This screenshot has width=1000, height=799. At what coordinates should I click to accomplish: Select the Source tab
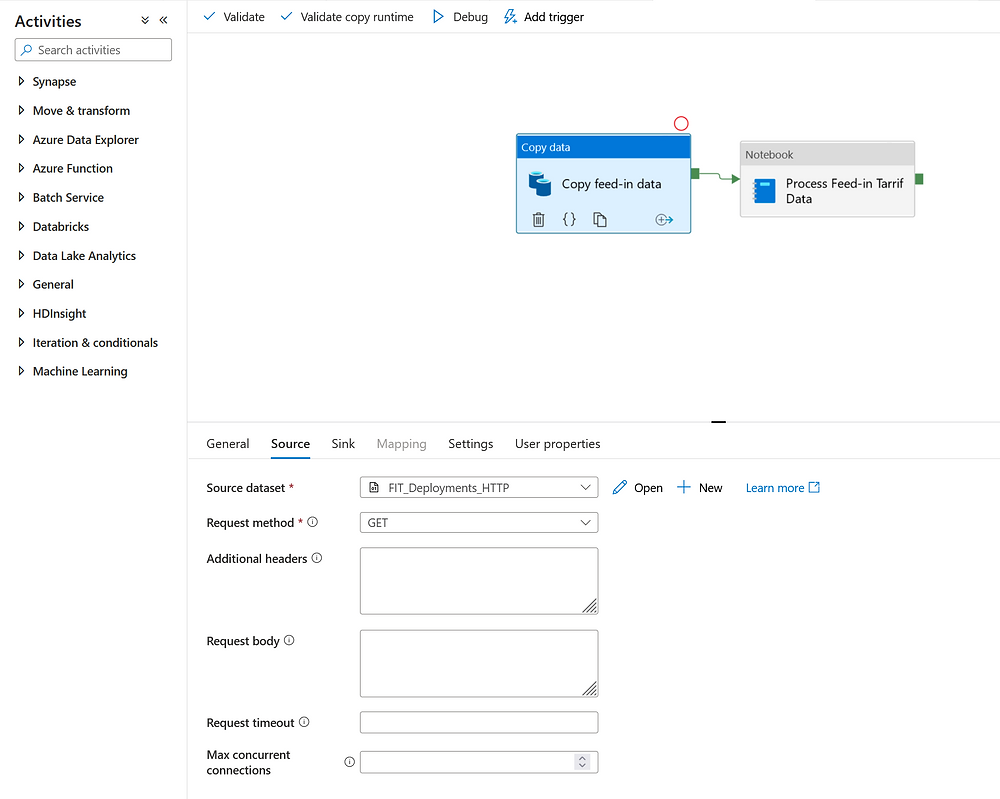[290, 443]
